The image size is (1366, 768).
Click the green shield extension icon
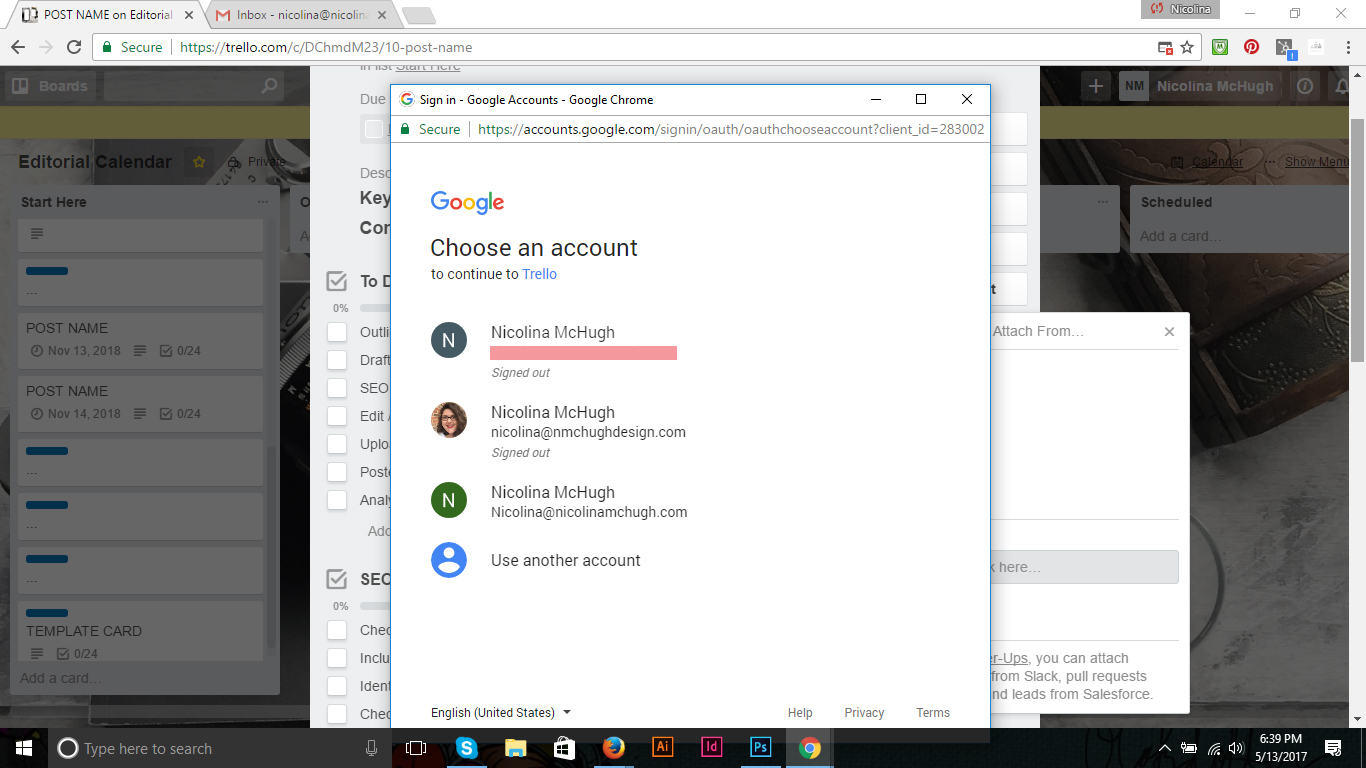coord(1220,47)
